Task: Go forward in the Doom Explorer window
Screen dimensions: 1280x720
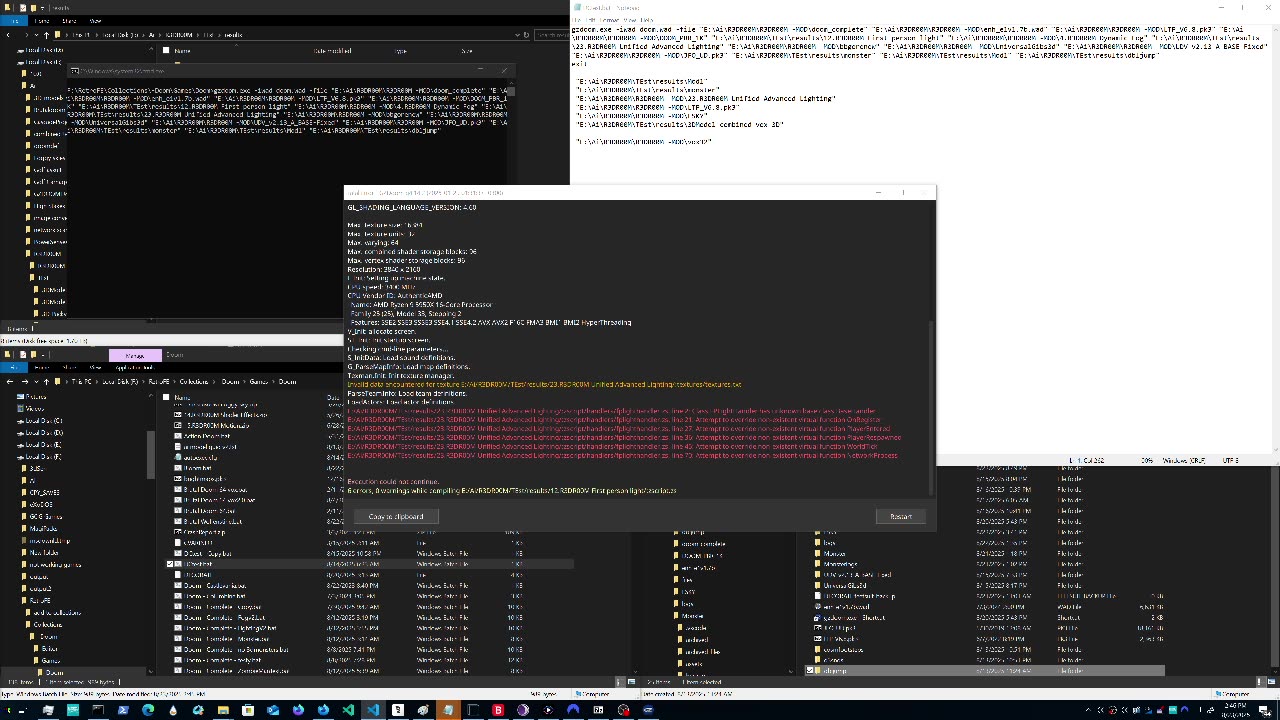Action: pos(24,381)
